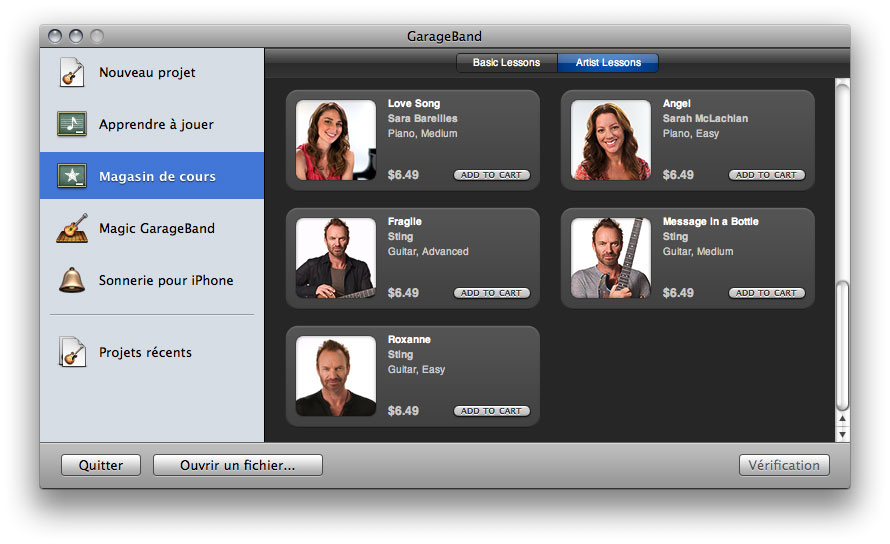This screenshot has width=890, height=544.
Task: Click the Apprendre à jouer chalkboard icon
Action: 72,124
